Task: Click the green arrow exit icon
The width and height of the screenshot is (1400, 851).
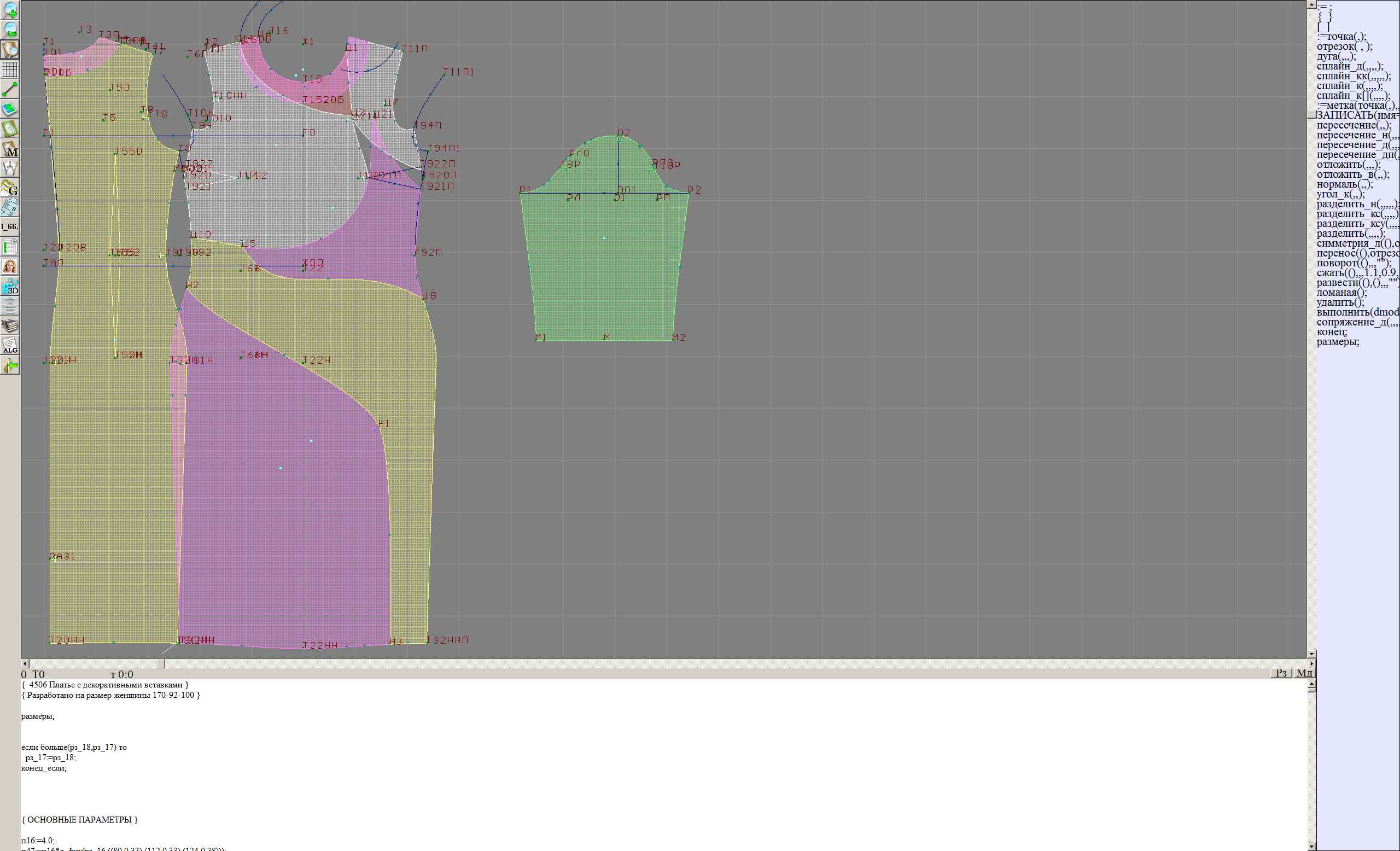Action: [10, 366]
